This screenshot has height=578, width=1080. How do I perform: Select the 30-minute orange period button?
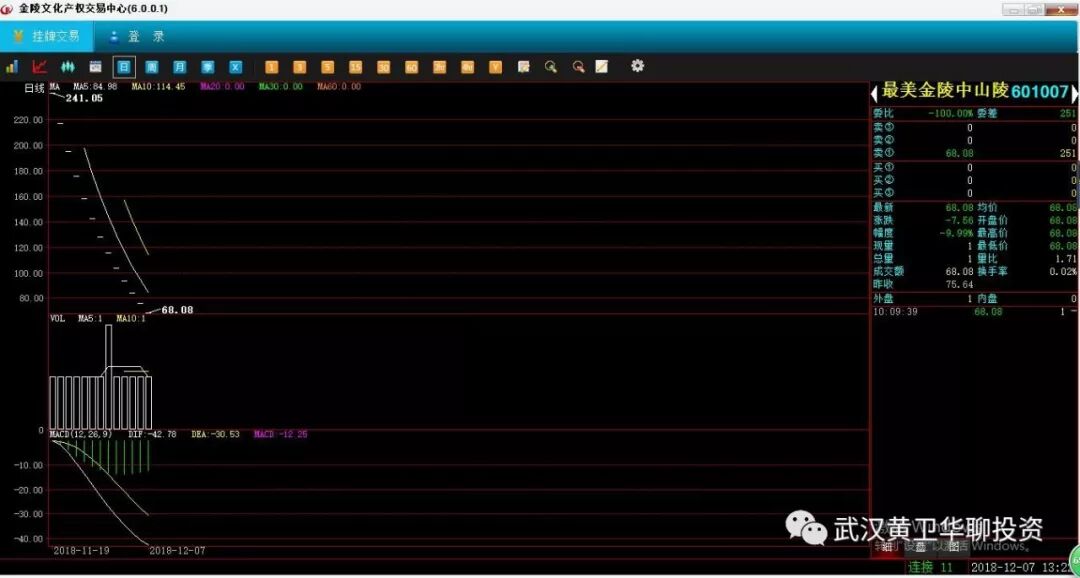(x=384, y=67)
